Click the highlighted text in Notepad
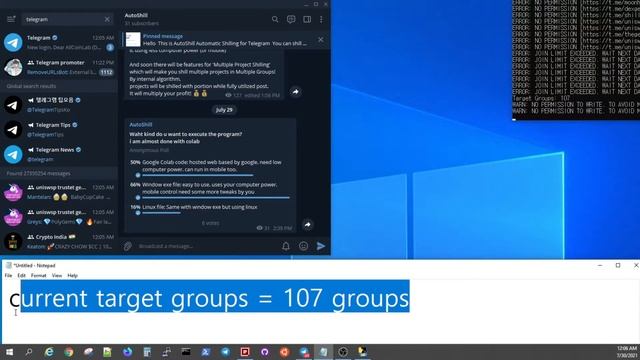The image size is (640, 360). click(x=215, y=297)
